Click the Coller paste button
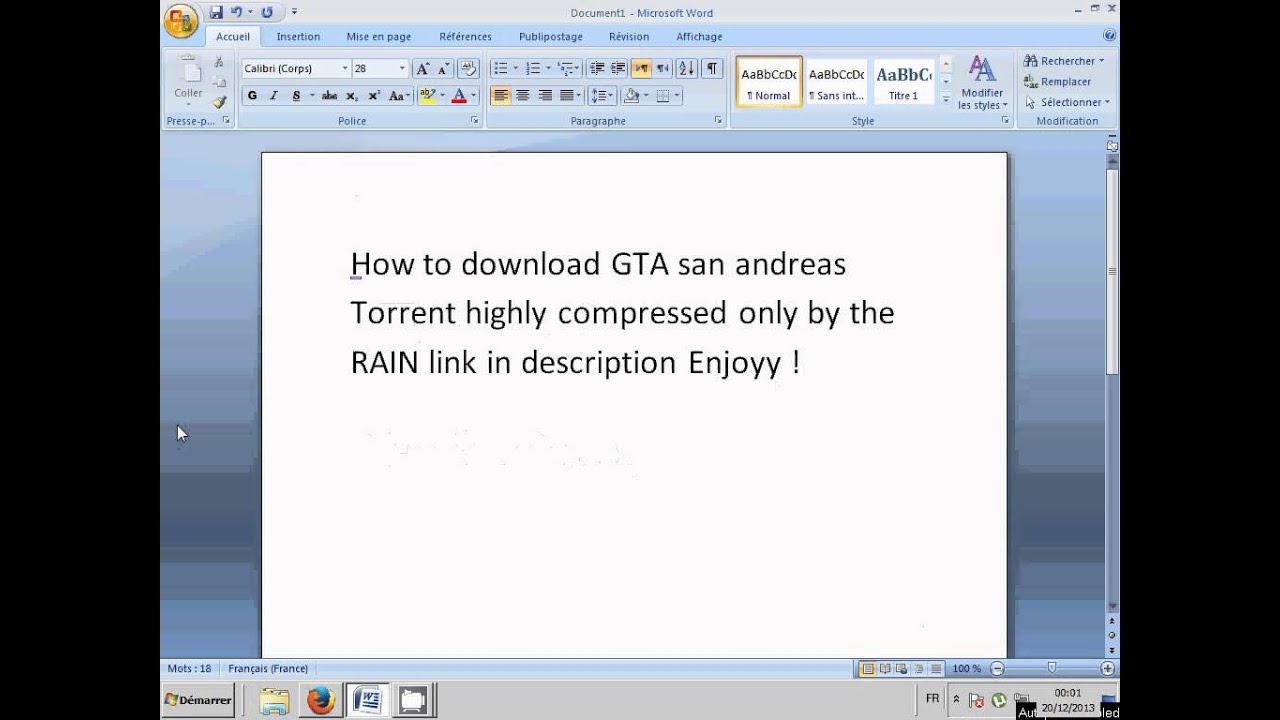 click(x=188, y=80)
